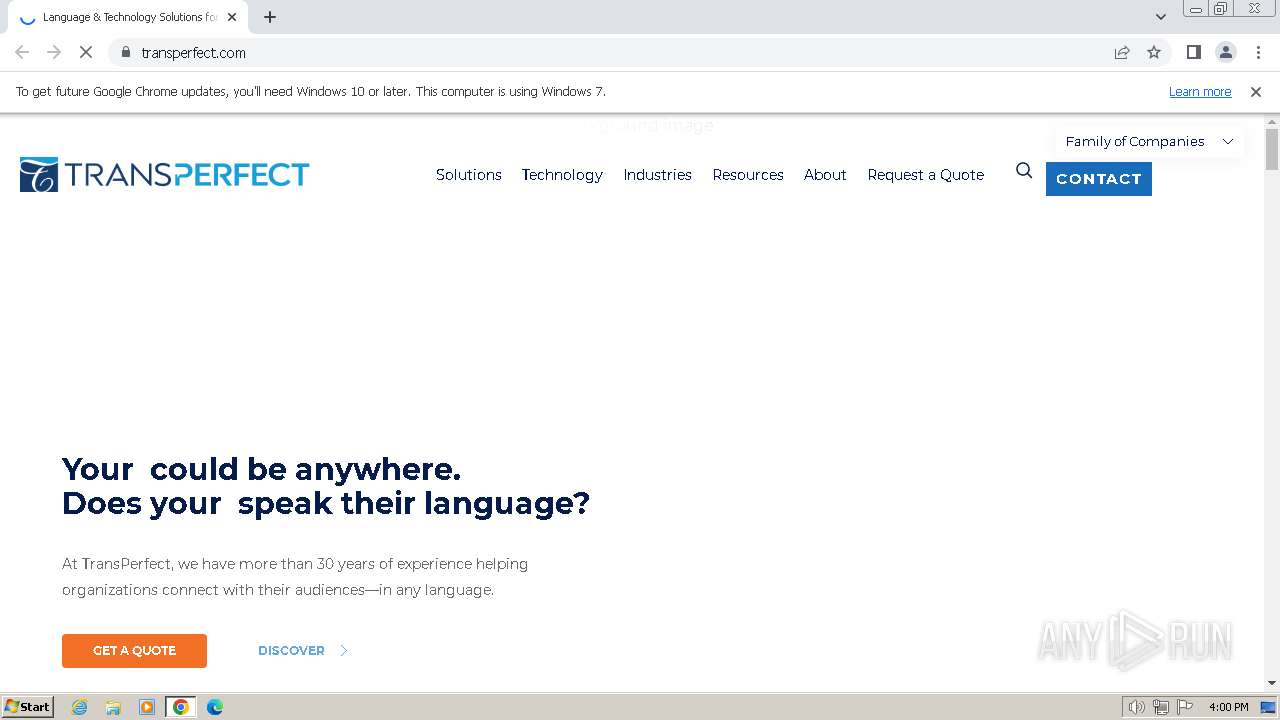Click the Windows 10 update notice text
1280x720 pixels.
pos(311,92)
